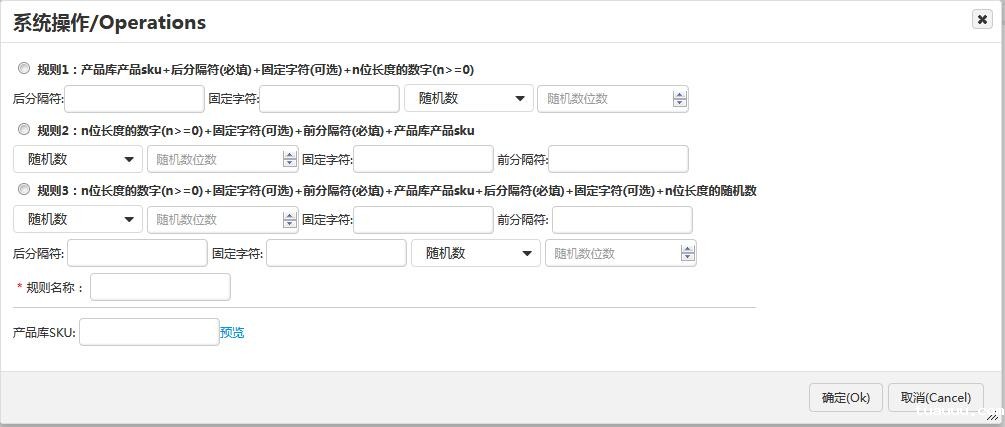Open the 随机数 dropdown in rule 1
The height and width of the screenshot is (427, 1005).
pos(468,98)
